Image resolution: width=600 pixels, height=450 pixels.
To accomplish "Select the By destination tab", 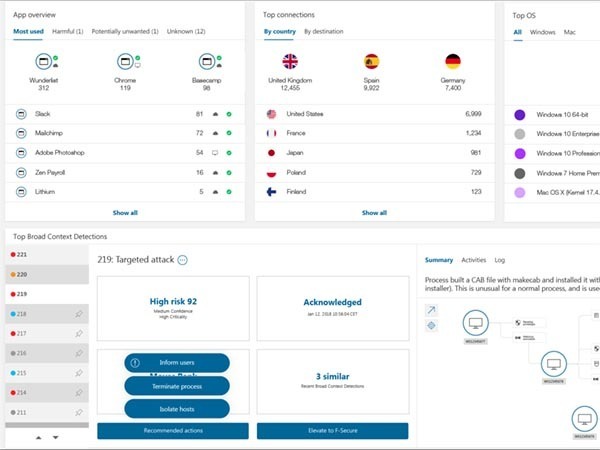I will [x=324, y=31].
